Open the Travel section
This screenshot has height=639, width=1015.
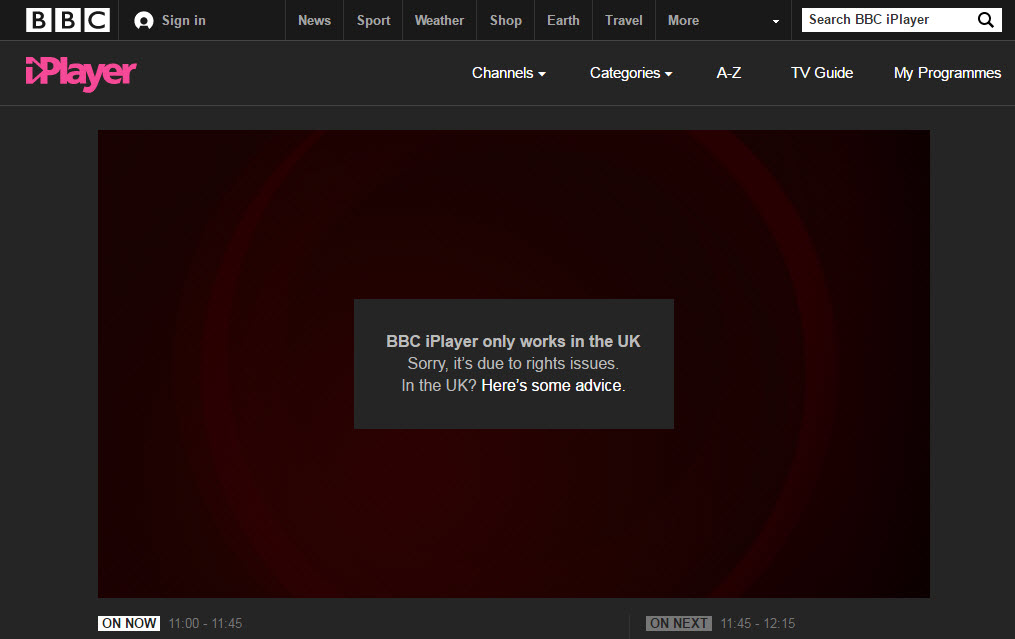coord(624,20)
